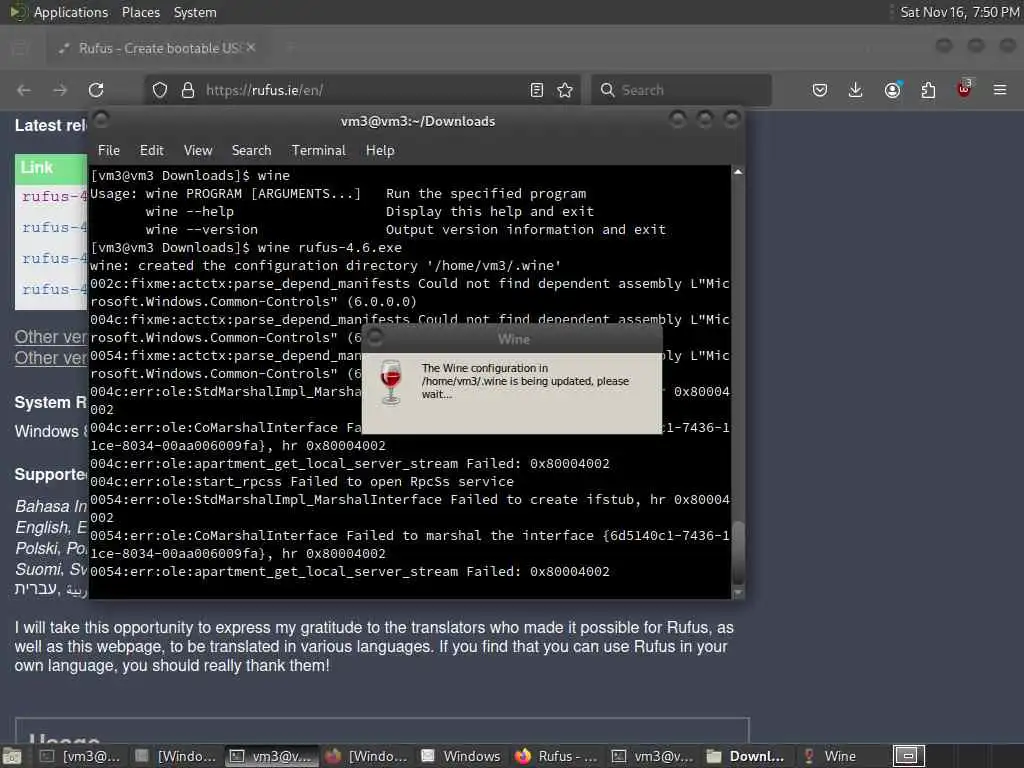This screenshot has height=768, width=1024.
Task: Focus the Firefox Search box
Action: pos(681,90)
